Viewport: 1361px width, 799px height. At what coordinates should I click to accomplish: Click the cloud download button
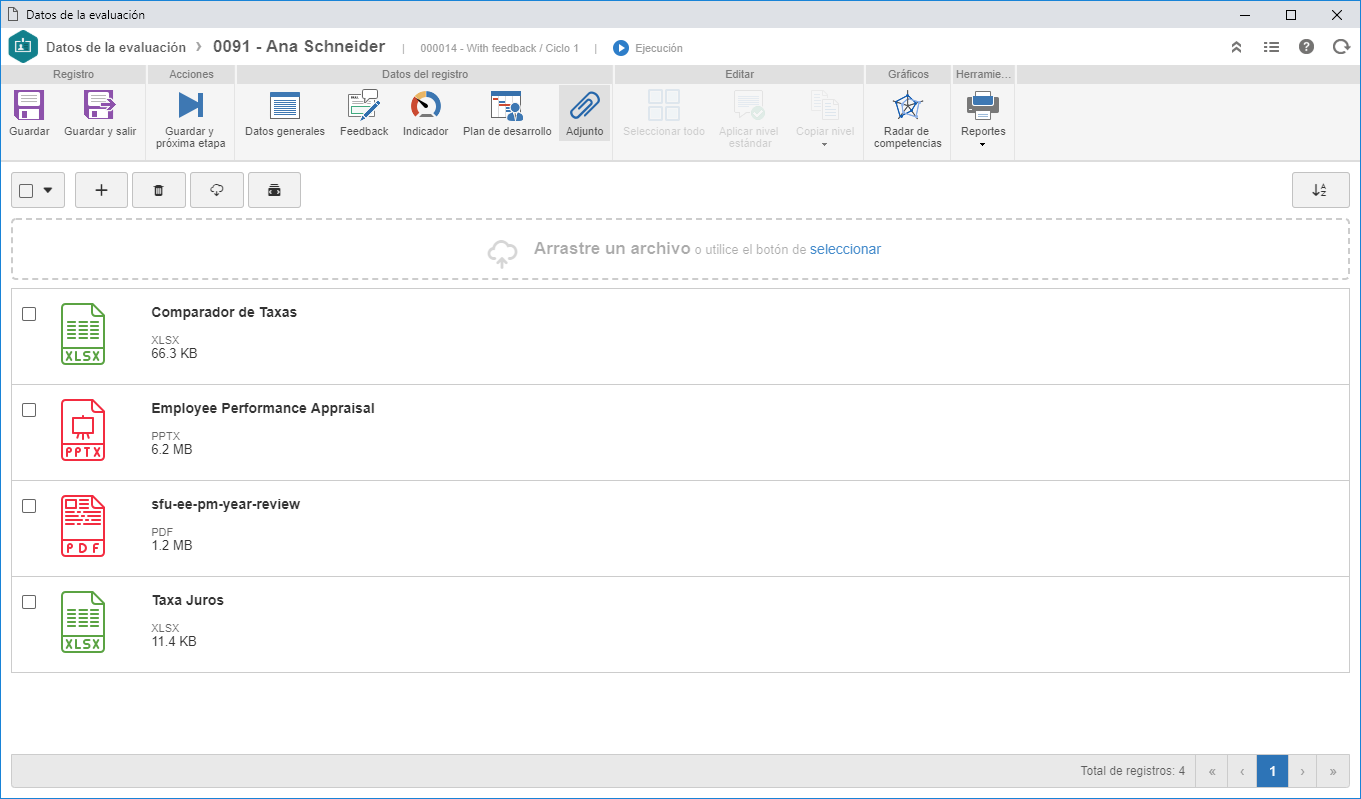[217, 190]
